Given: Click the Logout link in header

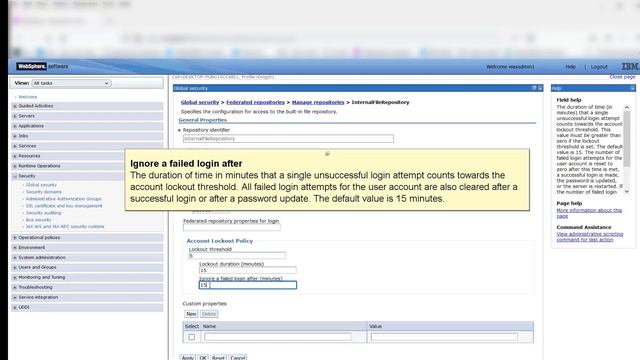Looking at the screenshot, I should (x=599, y=67).
